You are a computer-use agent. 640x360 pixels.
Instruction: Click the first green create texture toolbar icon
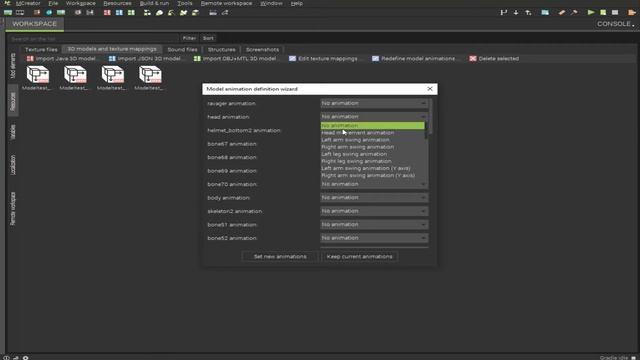pyautogui.click(x=8, y=13)
